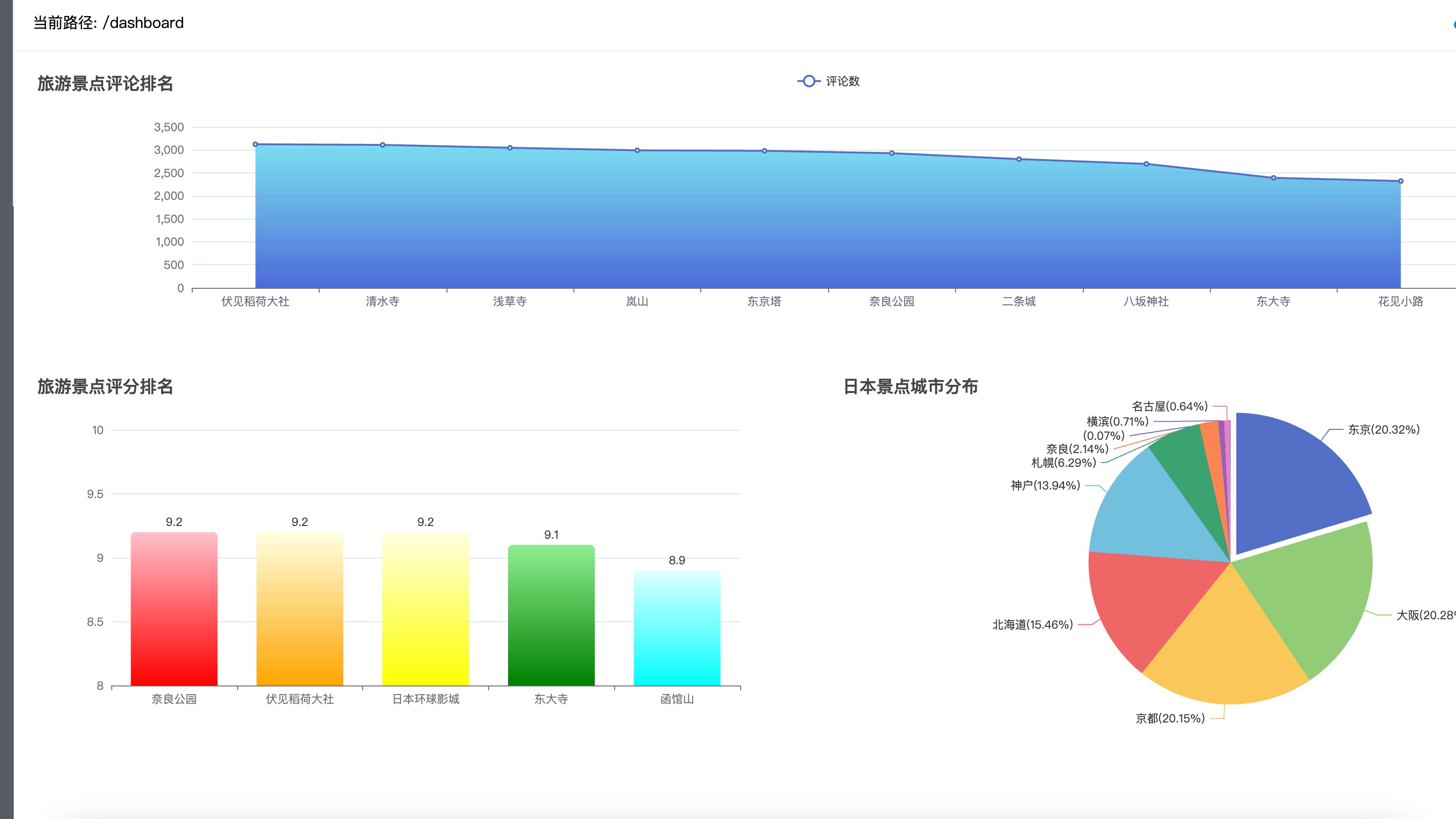Click the (0.07%) pie label
The width and height of the screenshot is (1456, 819).
coord(1104,436)
